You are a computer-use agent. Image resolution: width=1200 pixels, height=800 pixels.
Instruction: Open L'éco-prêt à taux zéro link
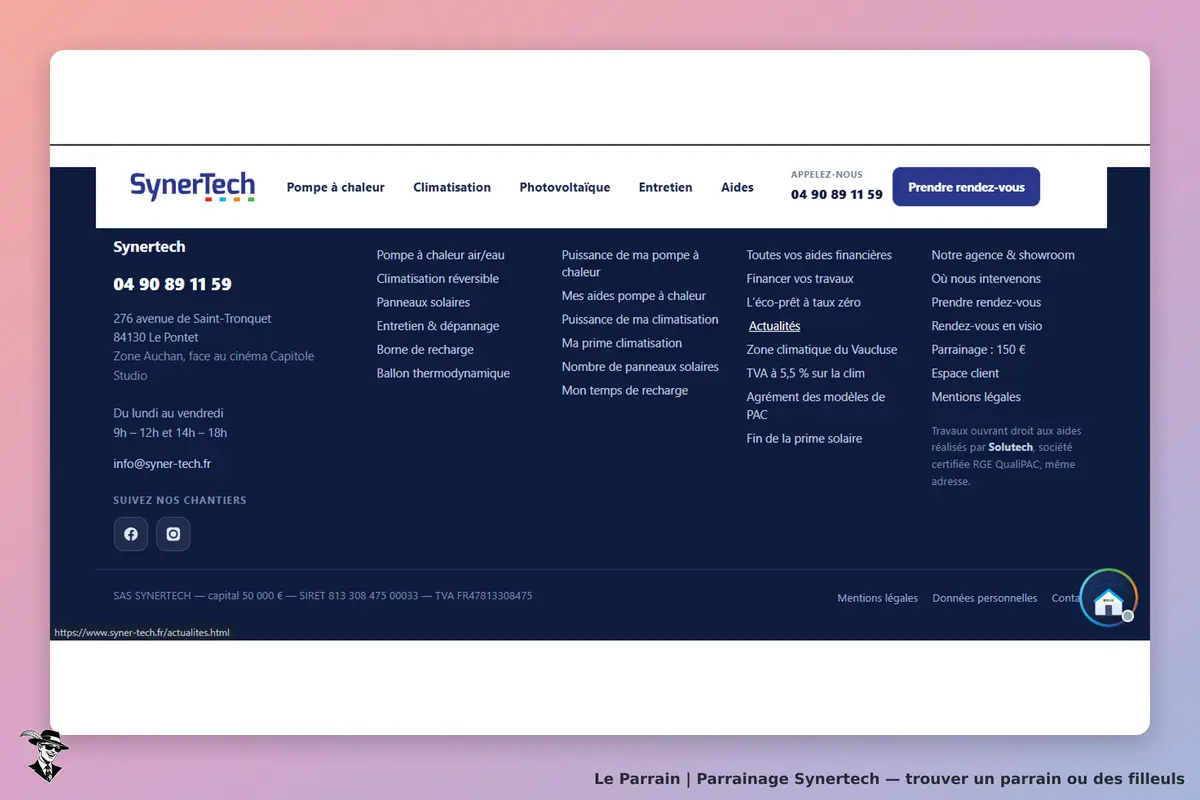tap(803, 302)
